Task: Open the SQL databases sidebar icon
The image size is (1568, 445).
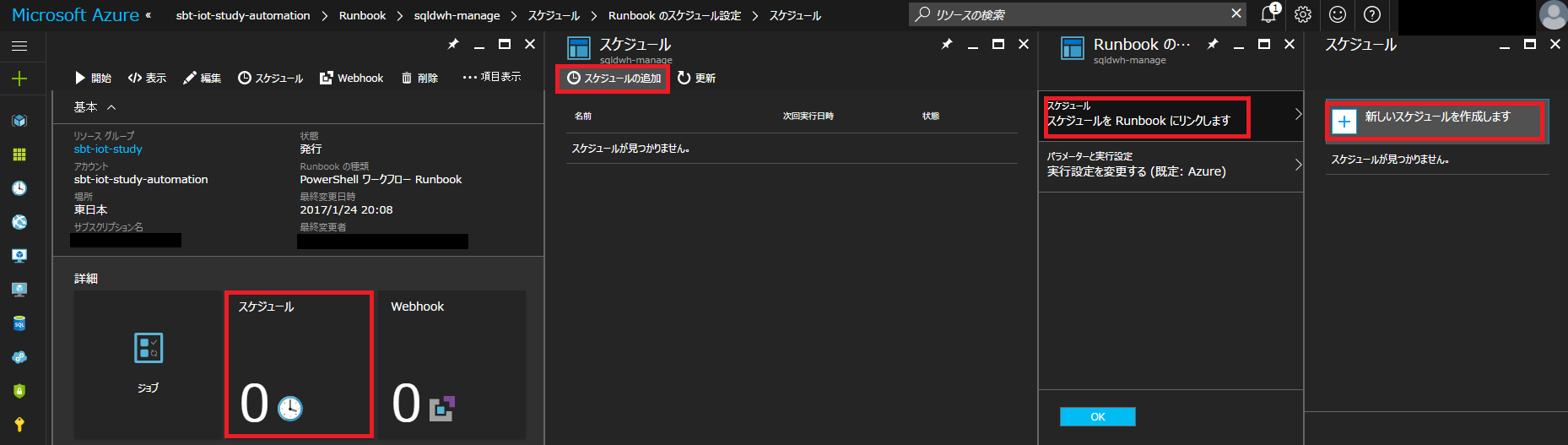Action: (x=19, y=323)
